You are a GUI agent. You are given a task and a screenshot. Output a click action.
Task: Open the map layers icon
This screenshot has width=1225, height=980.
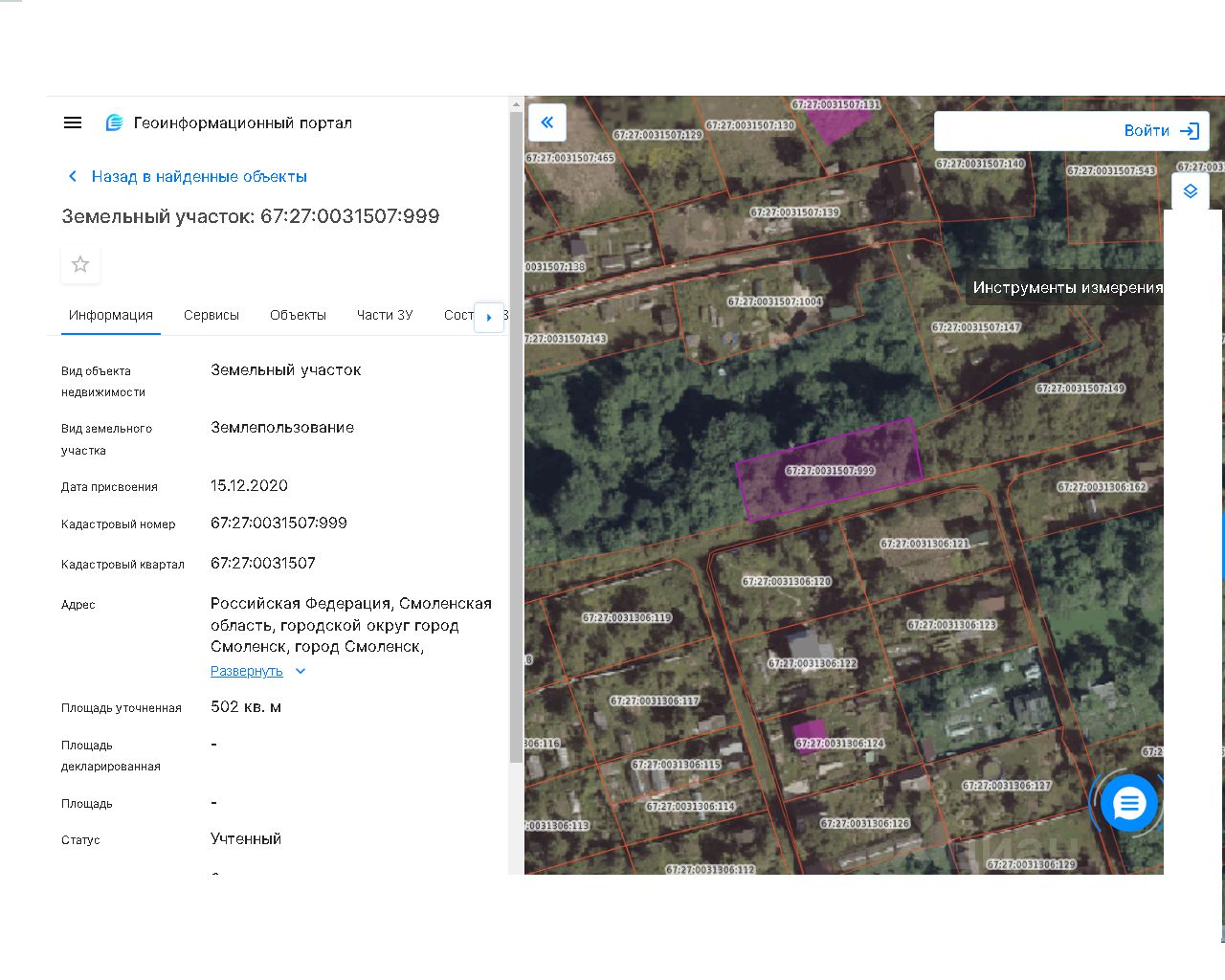click(1191, 191)
